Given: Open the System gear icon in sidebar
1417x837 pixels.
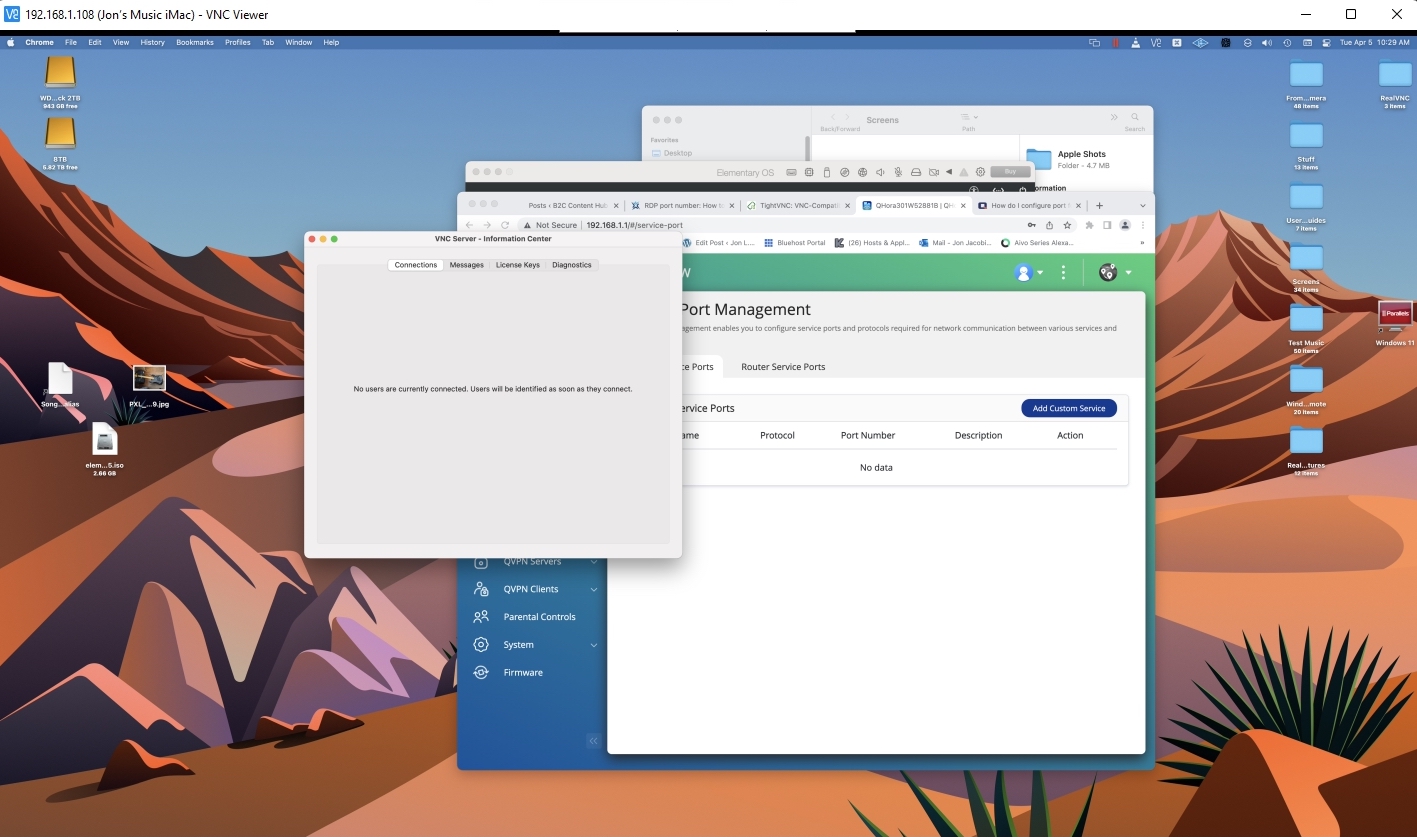Looking at the screenshot, I should 482,645.
